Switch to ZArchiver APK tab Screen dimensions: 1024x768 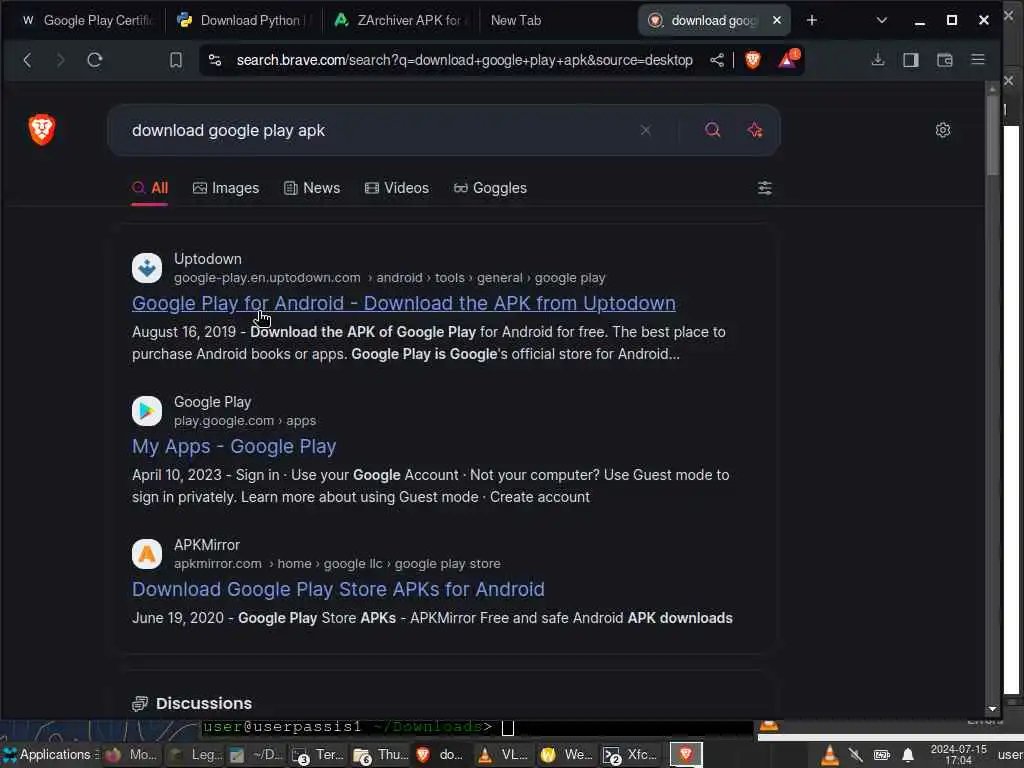click(400, 20)
